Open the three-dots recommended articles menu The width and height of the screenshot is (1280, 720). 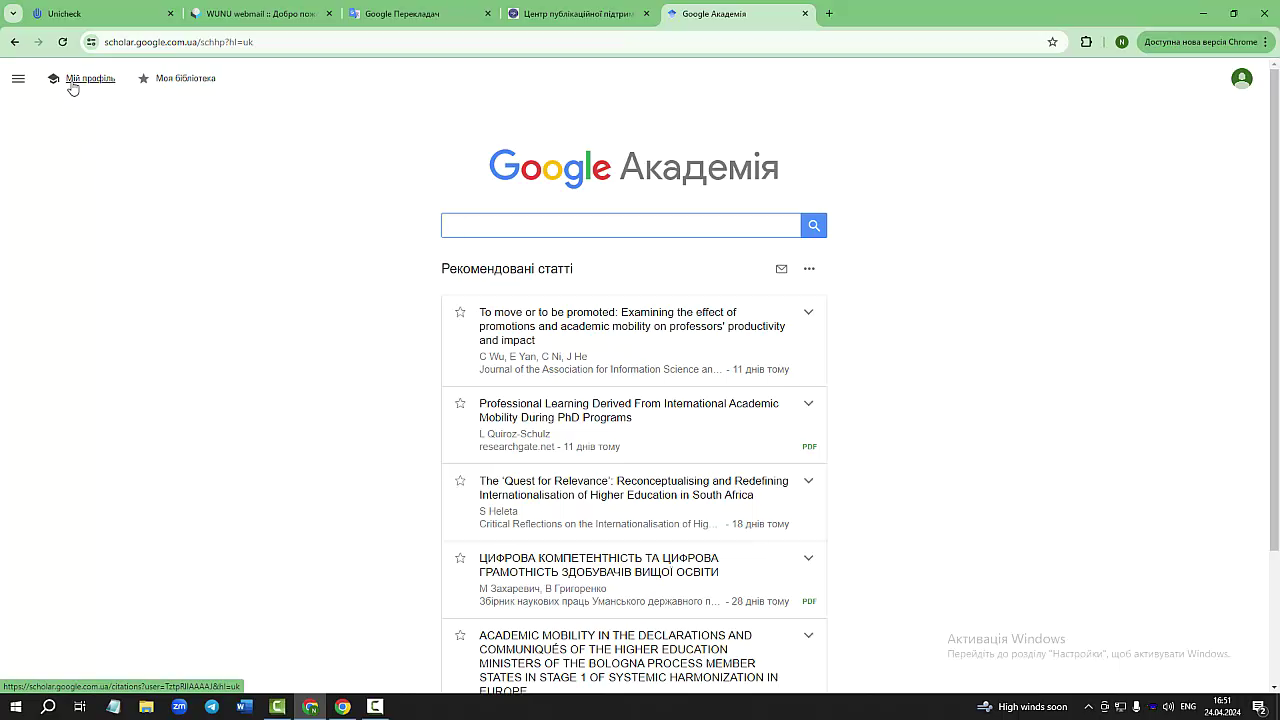click(x=809, y=268)
